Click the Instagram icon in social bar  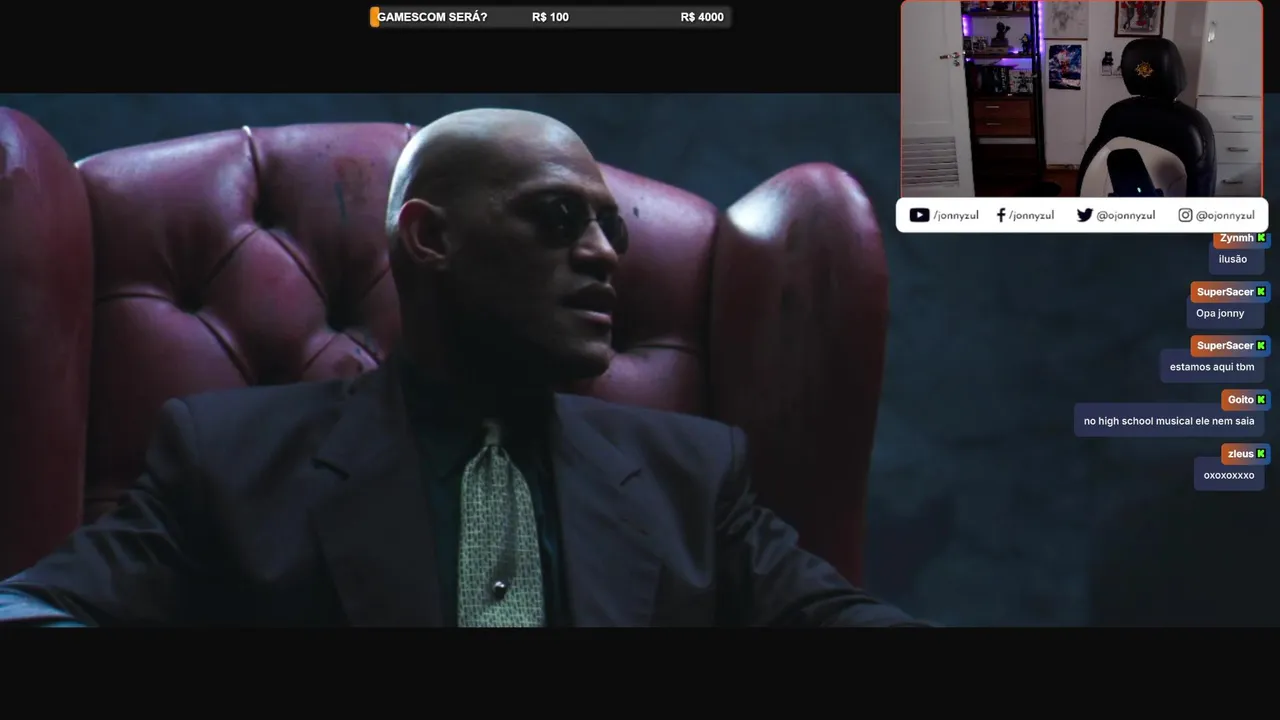[x=1185, y=215]
